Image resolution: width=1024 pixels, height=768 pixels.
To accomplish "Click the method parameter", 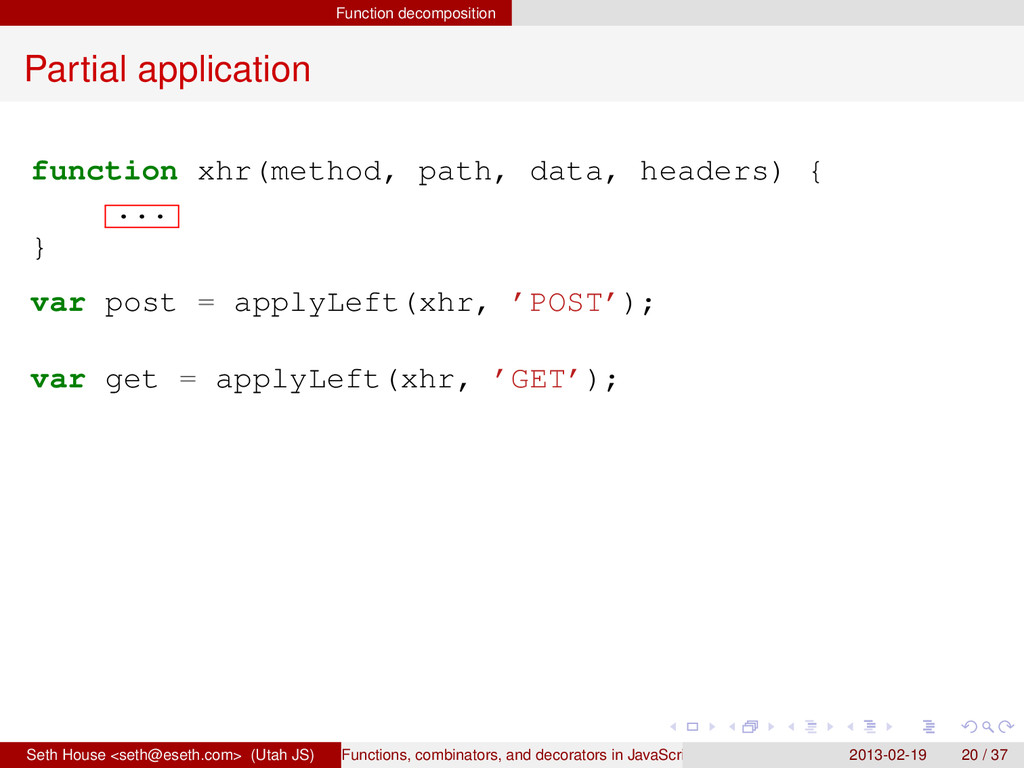I will (325, 171).
